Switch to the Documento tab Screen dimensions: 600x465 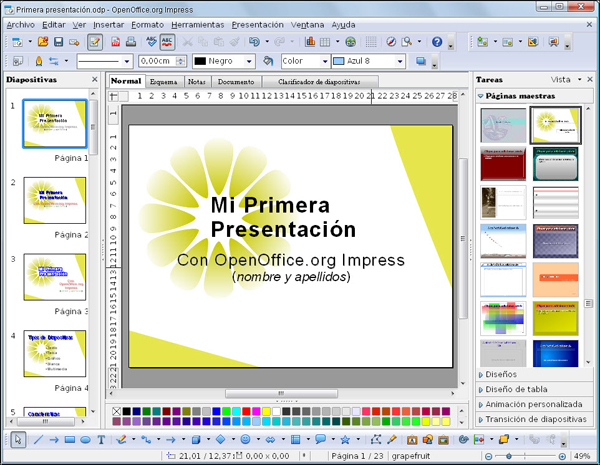(x=236, y=82)
